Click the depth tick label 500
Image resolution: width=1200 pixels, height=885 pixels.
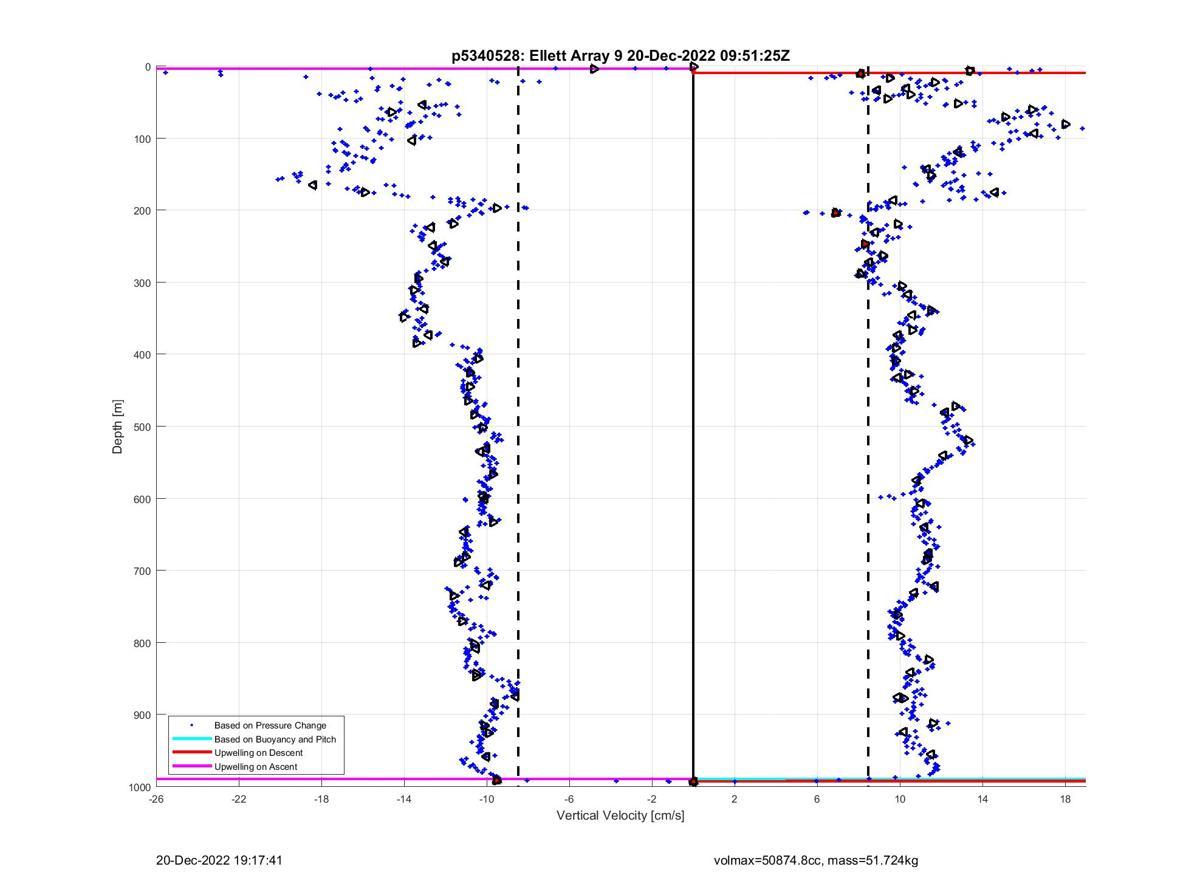pos(142,426)
